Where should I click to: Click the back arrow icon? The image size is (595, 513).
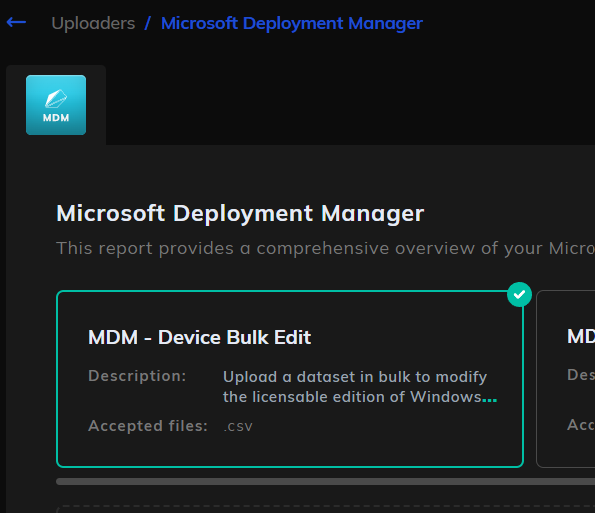[16, 22]
